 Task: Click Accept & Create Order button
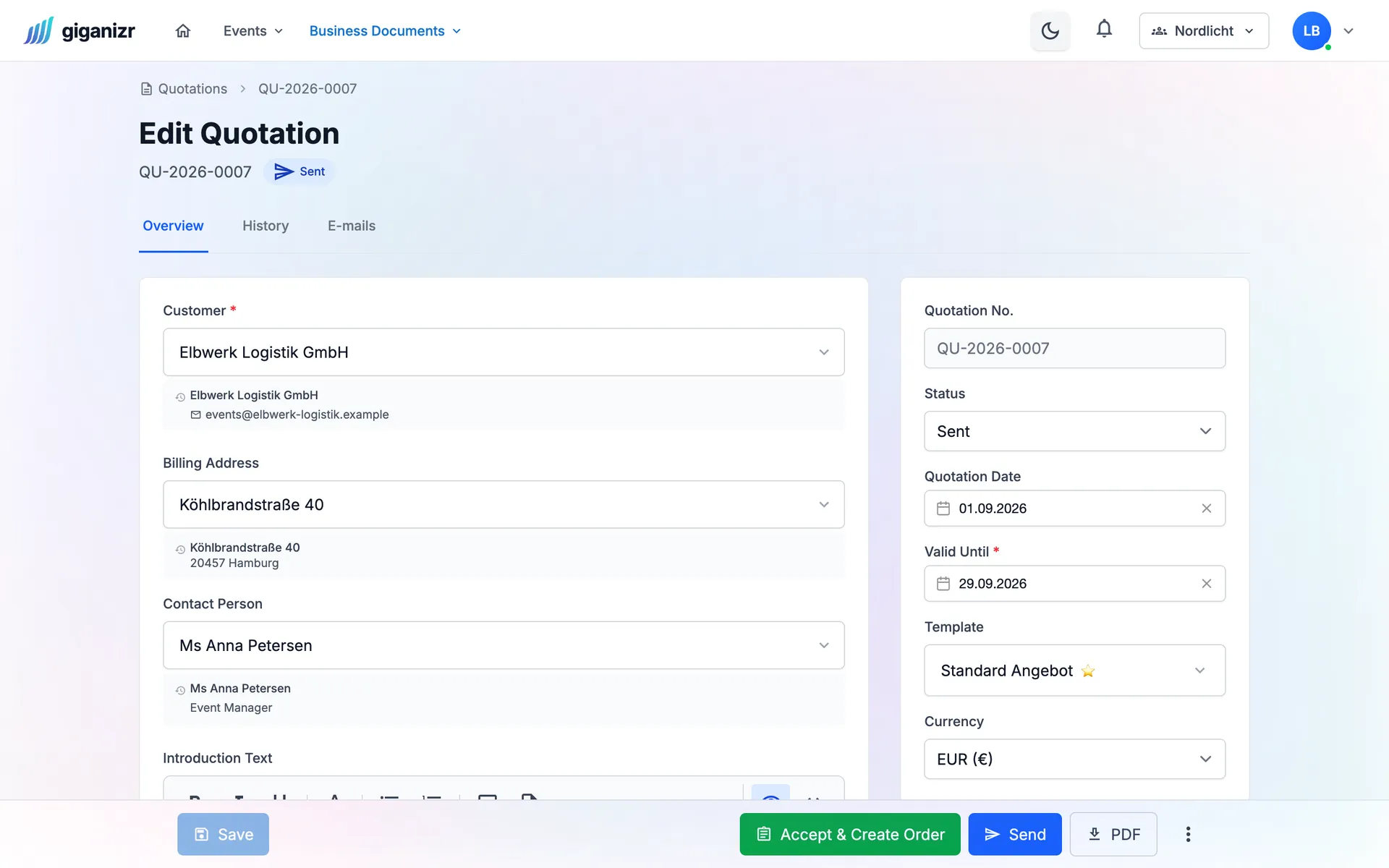coord(850,834)
